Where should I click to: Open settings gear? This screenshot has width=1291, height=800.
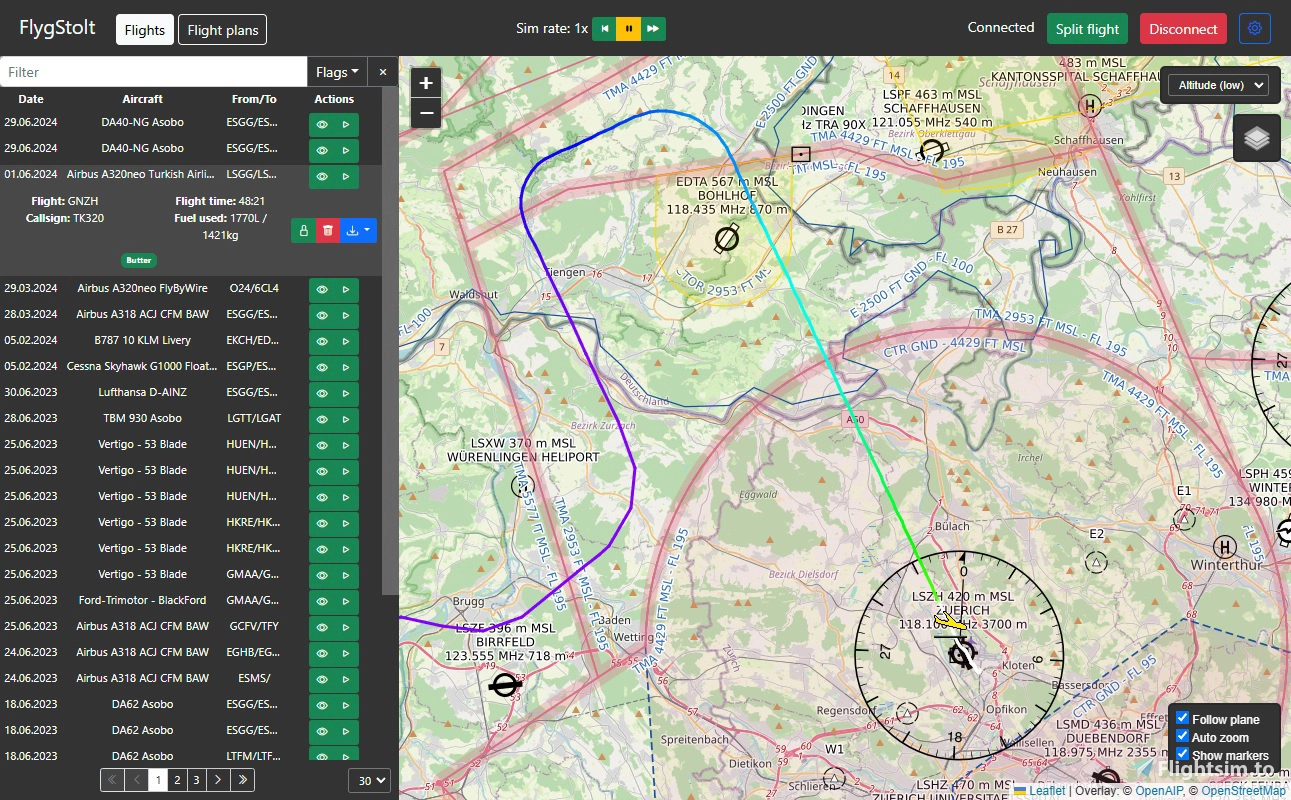click(x=1255, y=29)
